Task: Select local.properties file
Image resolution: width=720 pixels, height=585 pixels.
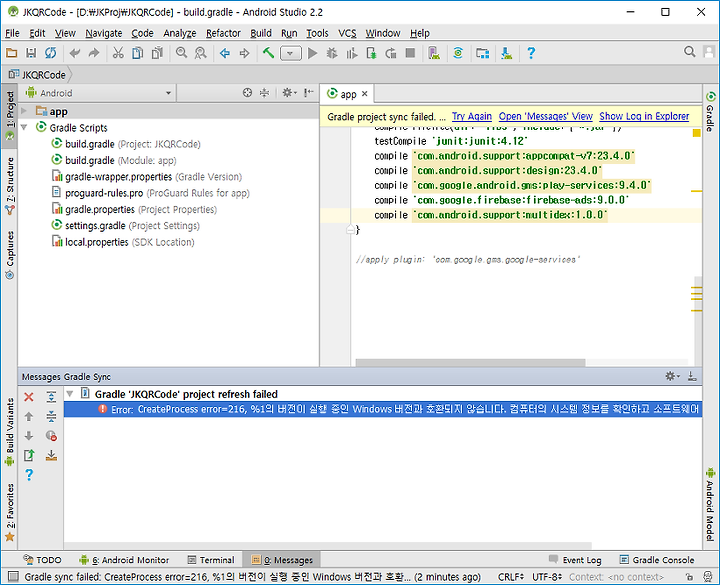Action: (x=123, y=242)
